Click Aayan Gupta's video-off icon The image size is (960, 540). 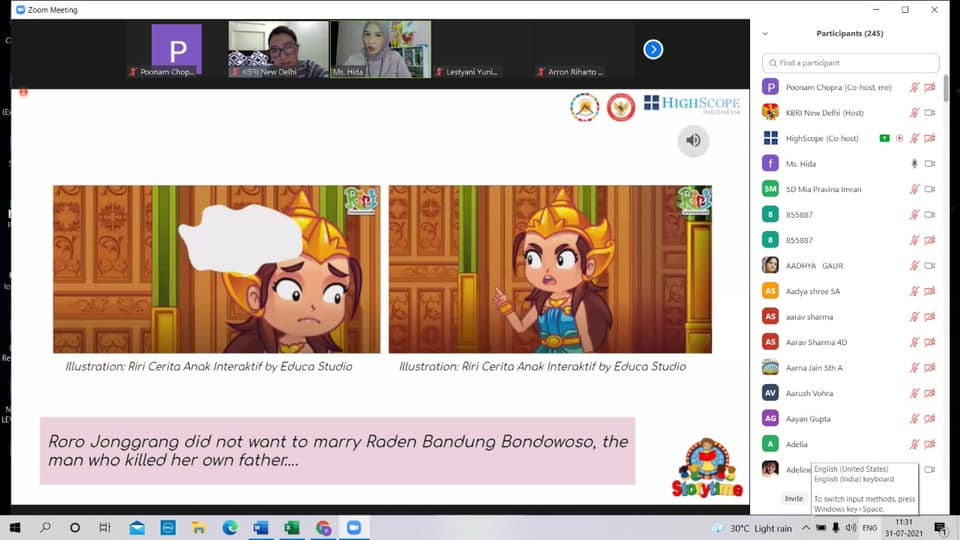point(929,419)
